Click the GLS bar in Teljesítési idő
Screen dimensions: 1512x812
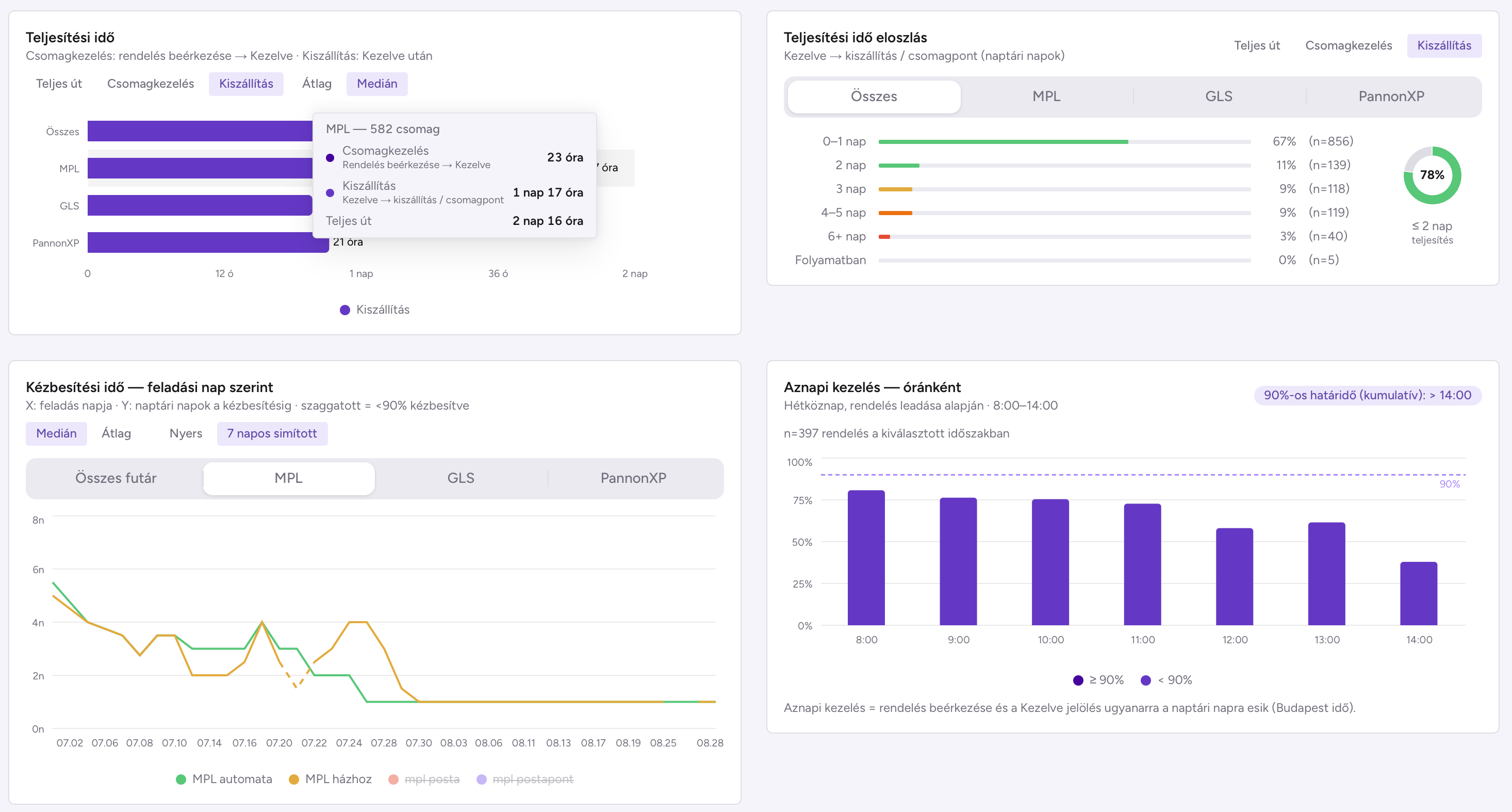(x=200, y=205)
